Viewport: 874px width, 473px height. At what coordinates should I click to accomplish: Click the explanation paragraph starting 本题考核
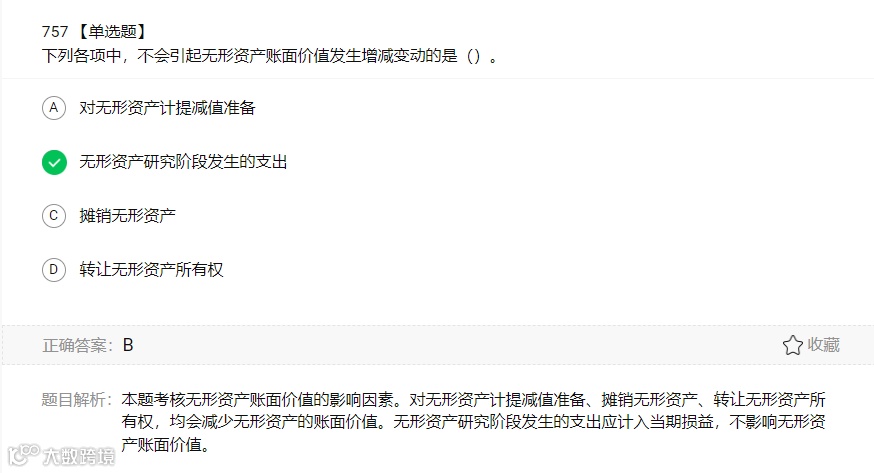(474, 422)
